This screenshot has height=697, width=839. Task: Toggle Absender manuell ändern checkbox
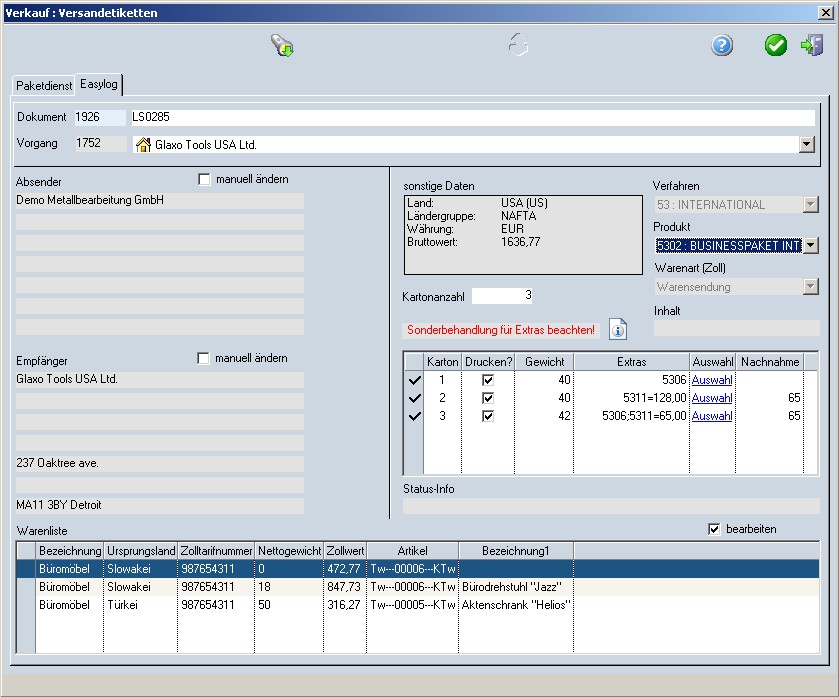click(205, 179)
